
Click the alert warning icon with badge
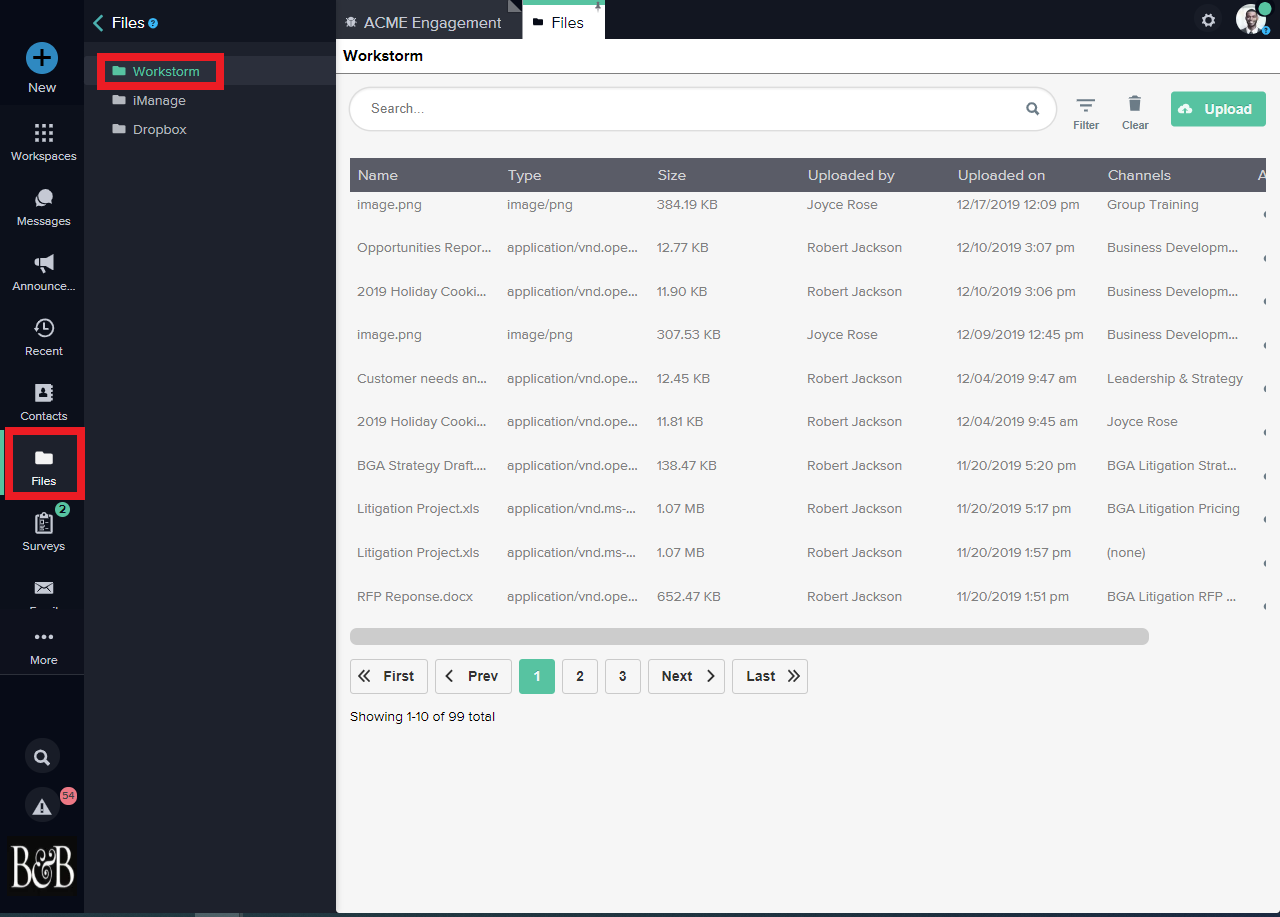pos(42,806)
